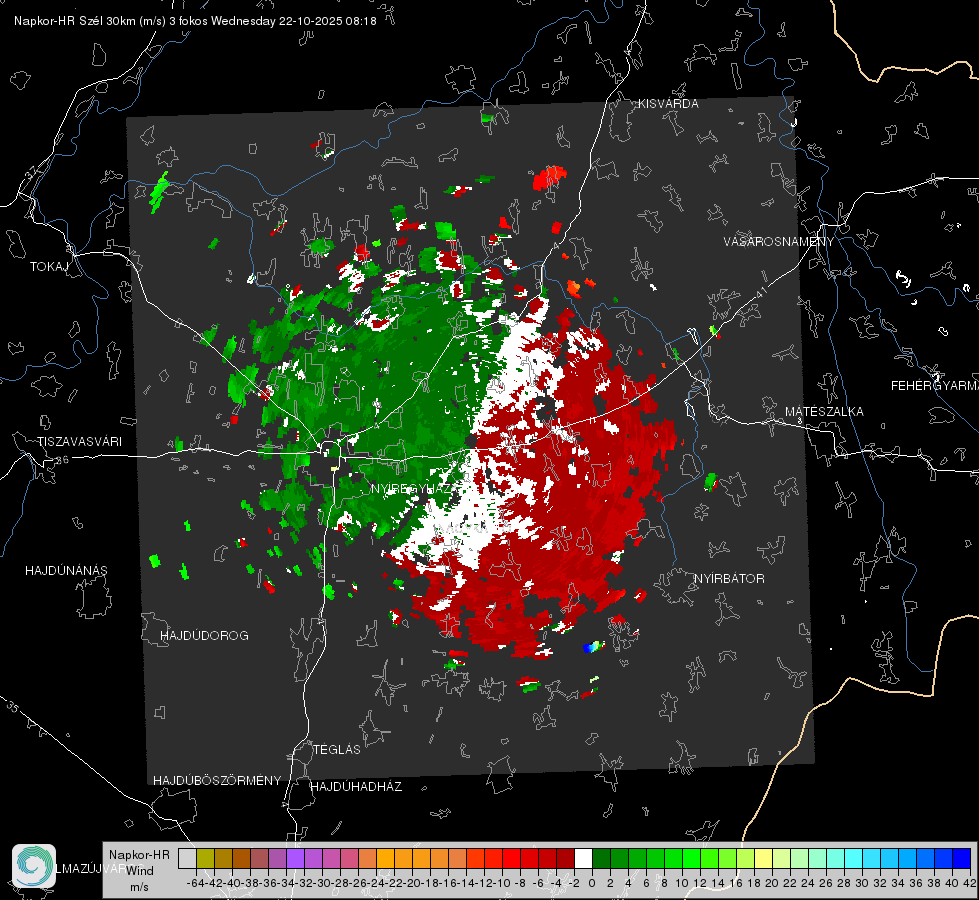Image resolution: width=979 pixels, height=900 pixels.
Task: Pick the bright purple swatch above -34 in legend
Action: click(295, 858)
